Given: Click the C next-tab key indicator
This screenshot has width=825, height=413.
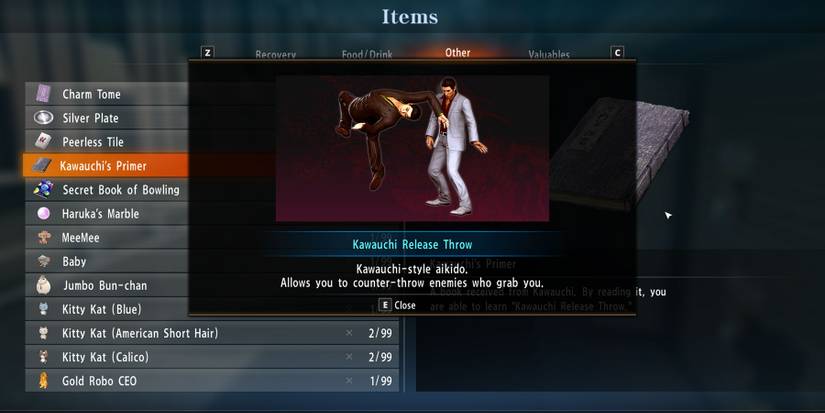Looking at the screenshot, I should [617, 53].
